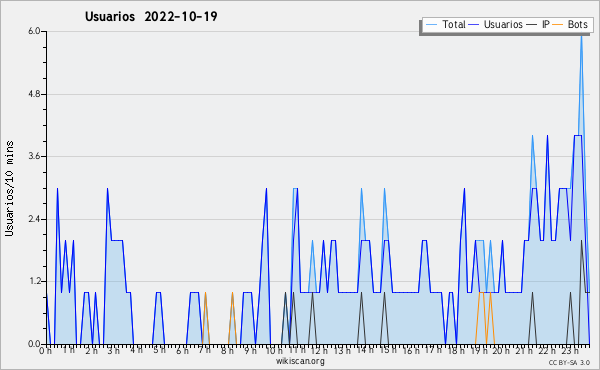The image size is (600, 370).
Task: Click the x-axis label '7 h'
Action: tap(205, 350)
